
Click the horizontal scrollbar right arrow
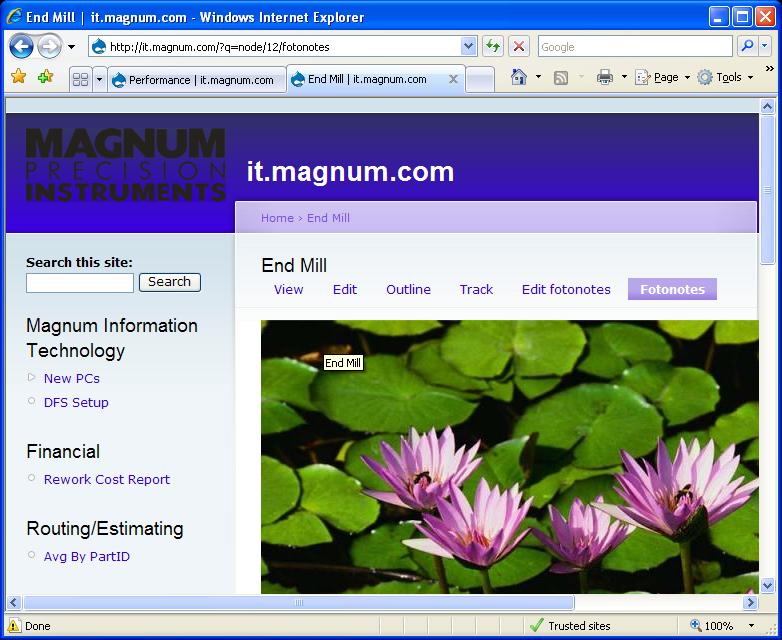pyautogui.click(x=750, y=603)
